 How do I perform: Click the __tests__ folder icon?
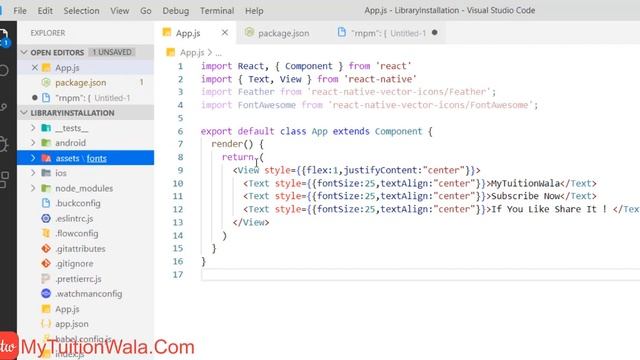pos(46,128)
